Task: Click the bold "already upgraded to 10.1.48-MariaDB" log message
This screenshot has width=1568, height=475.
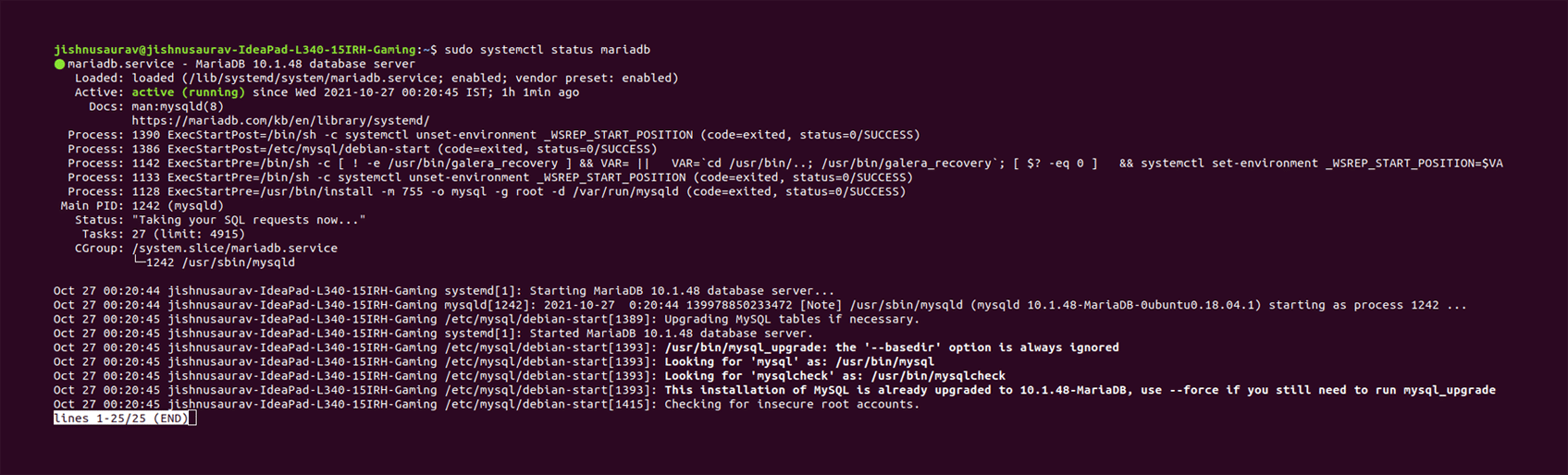Action: click(1080, 390)
